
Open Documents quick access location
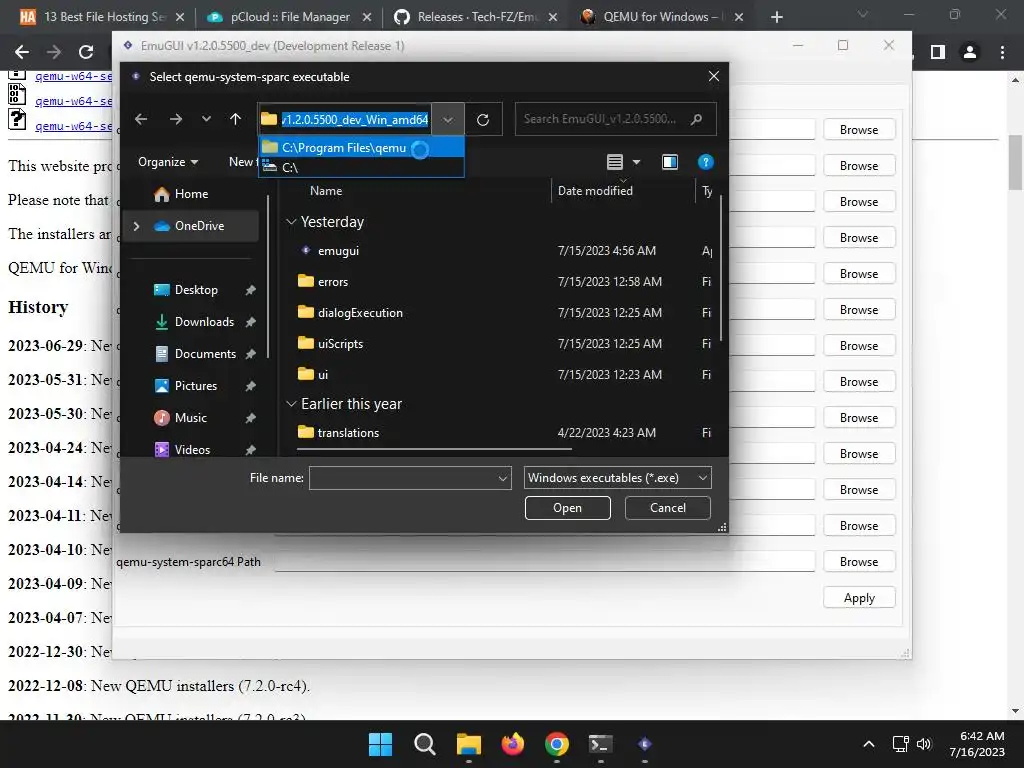click(205, 354)
